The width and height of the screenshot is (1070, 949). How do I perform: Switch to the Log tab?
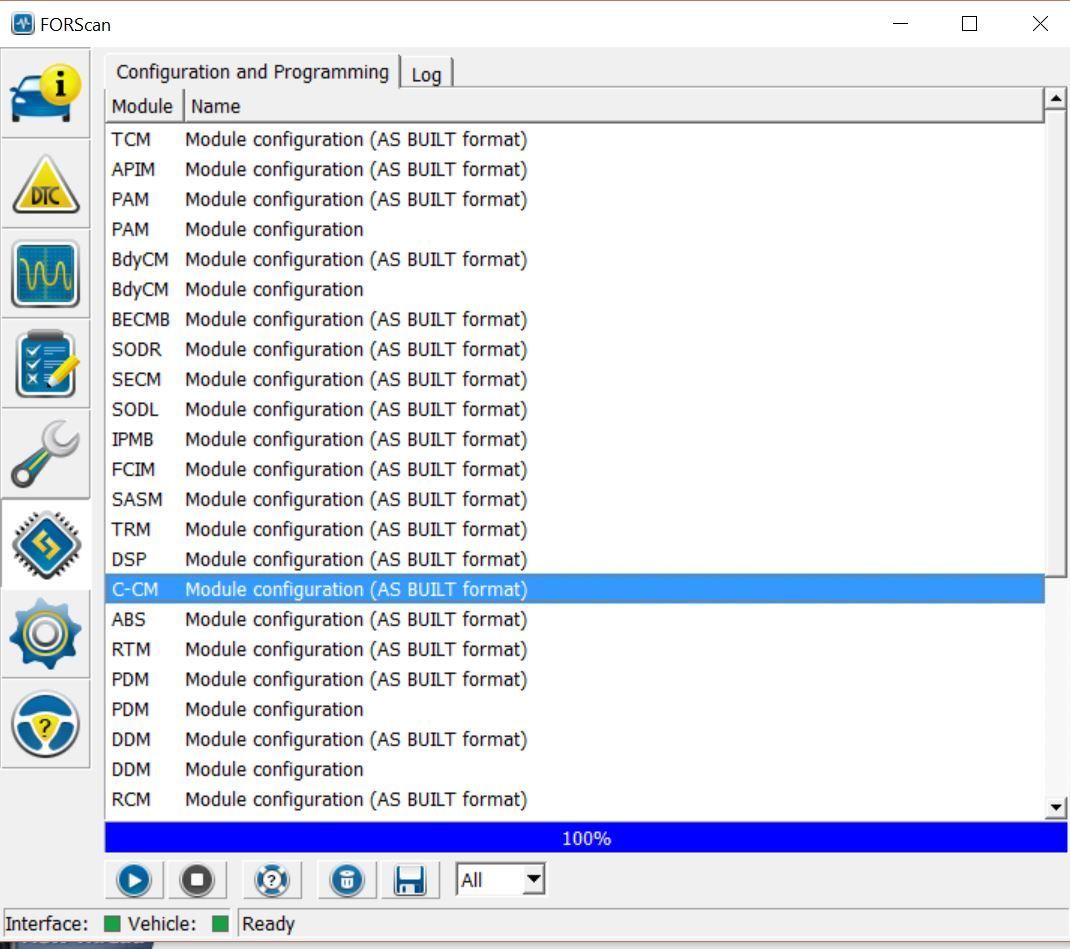[426, 74]
